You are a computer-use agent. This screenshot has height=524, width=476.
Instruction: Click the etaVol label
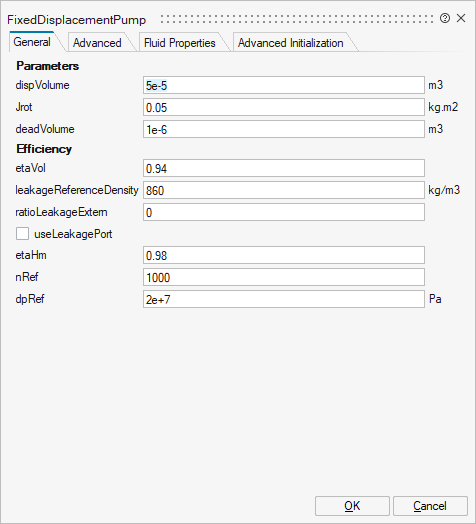(x=30, y=168)
